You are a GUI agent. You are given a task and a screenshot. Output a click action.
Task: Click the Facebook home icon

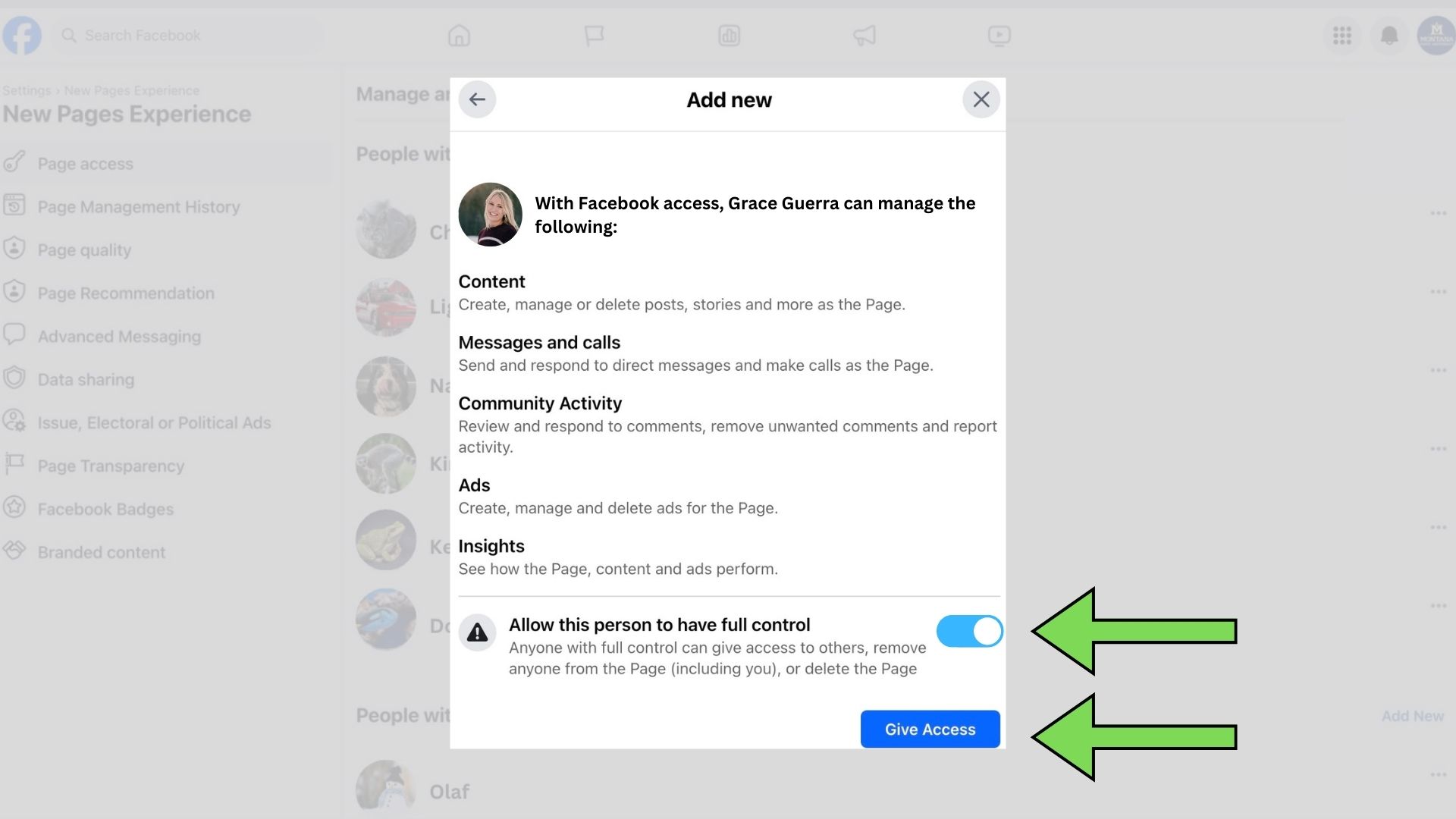point(458,35)
